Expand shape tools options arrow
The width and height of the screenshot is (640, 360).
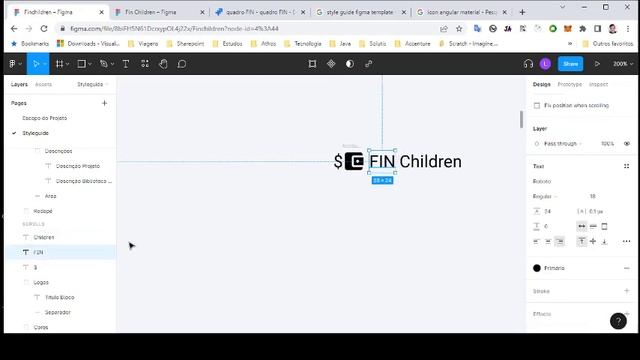[90, 64]
